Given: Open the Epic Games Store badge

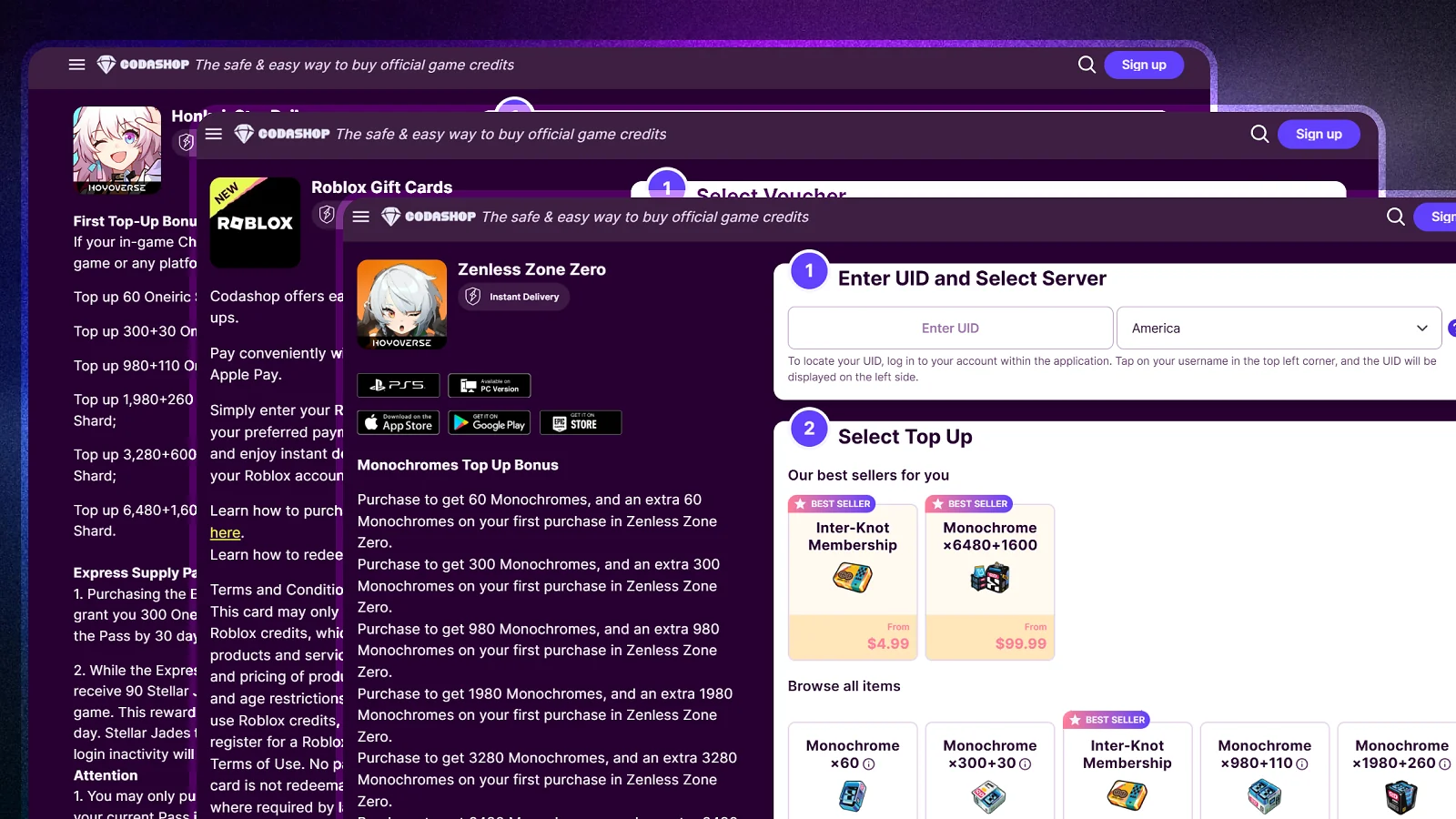Looking at the screenshot, I should tap(581, 422).
